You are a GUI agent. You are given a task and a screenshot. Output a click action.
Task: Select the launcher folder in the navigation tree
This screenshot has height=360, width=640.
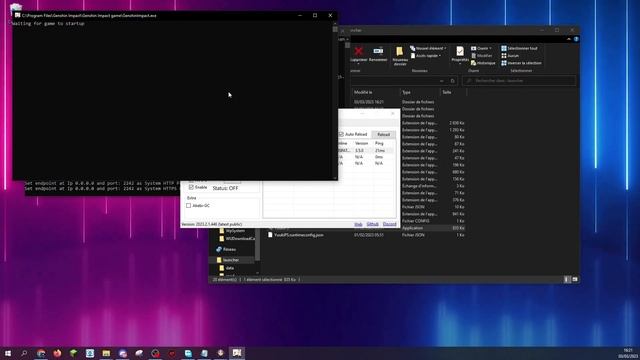tap(231, 260)
